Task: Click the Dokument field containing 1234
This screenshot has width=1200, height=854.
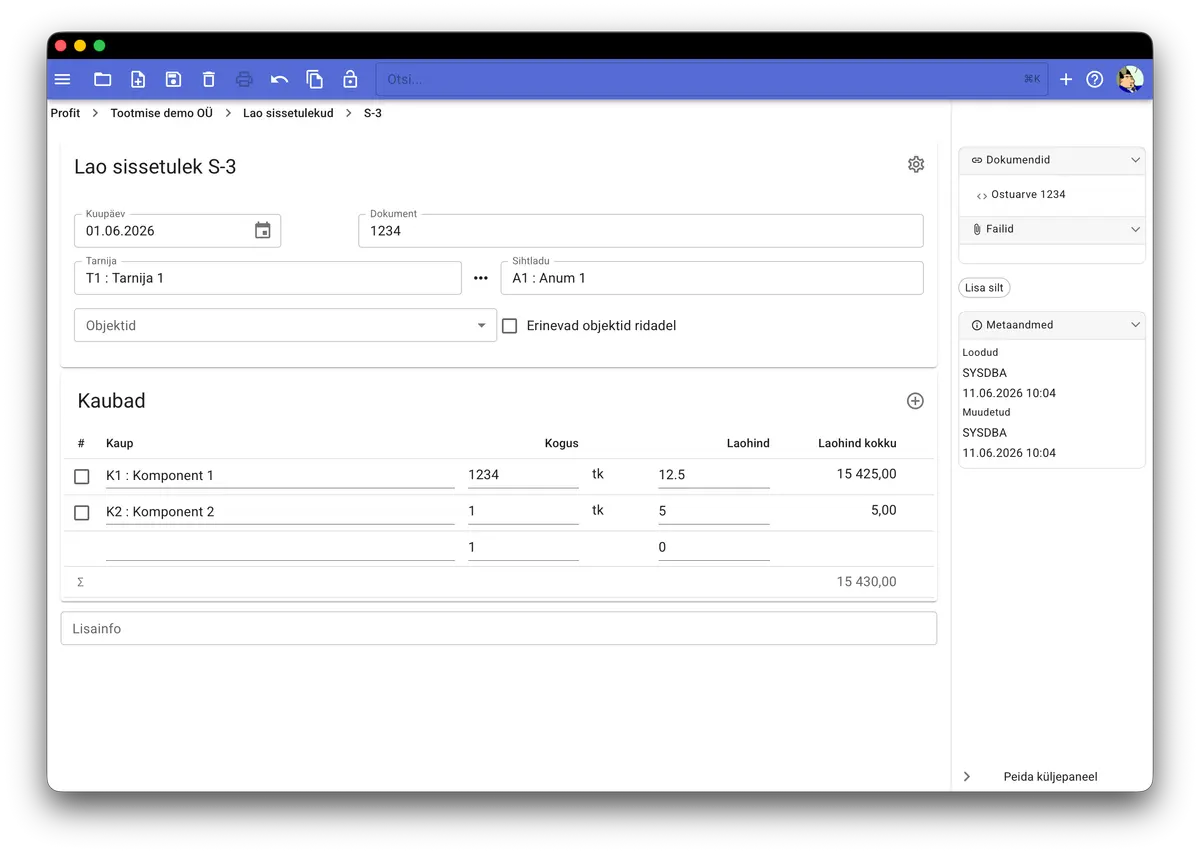Action: pos(641,231)
